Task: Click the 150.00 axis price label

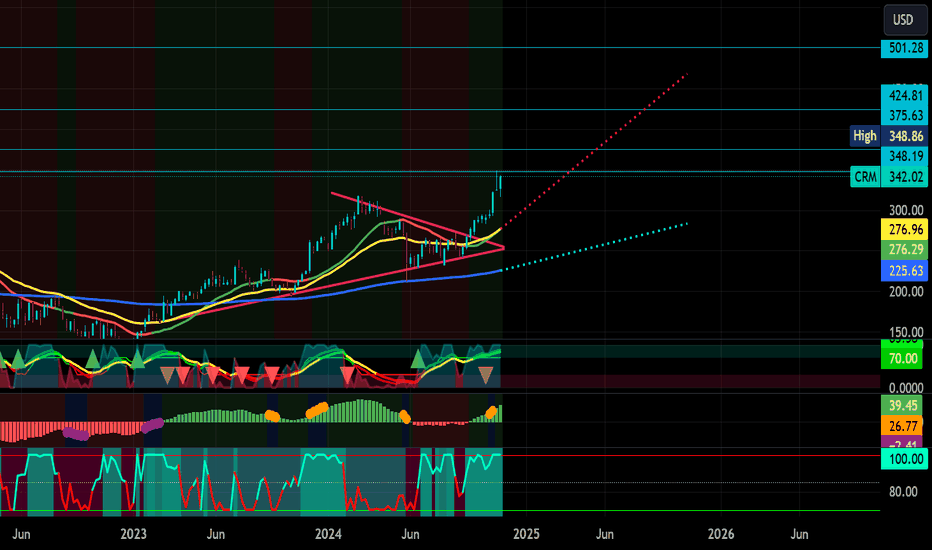Action: tap(906, 332)
